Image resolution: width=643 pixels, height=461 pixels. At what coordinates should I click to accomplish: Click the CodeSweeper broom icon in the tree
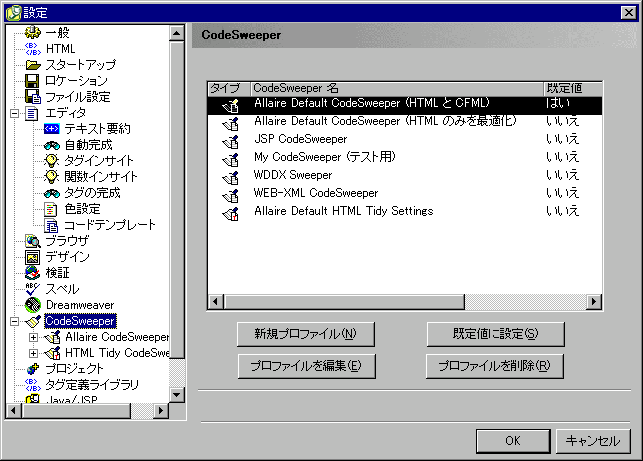tap(33, 321)
